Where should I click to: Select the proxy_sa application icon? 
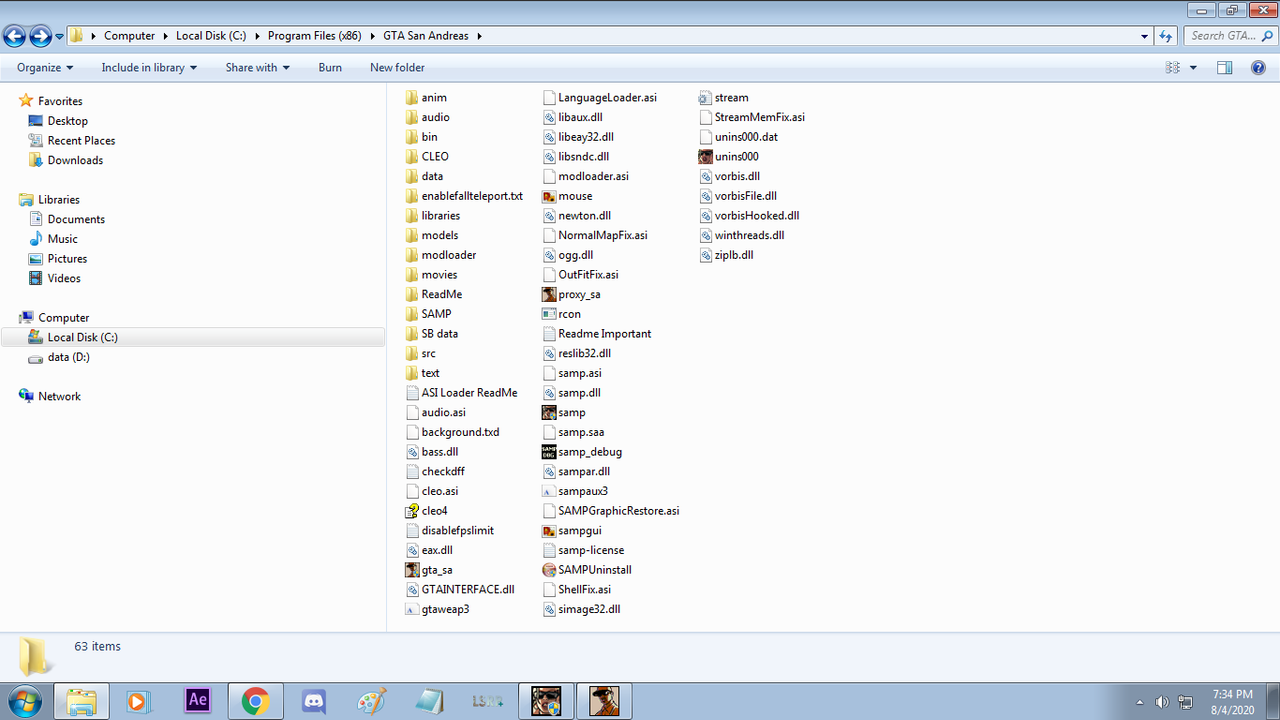549,294
